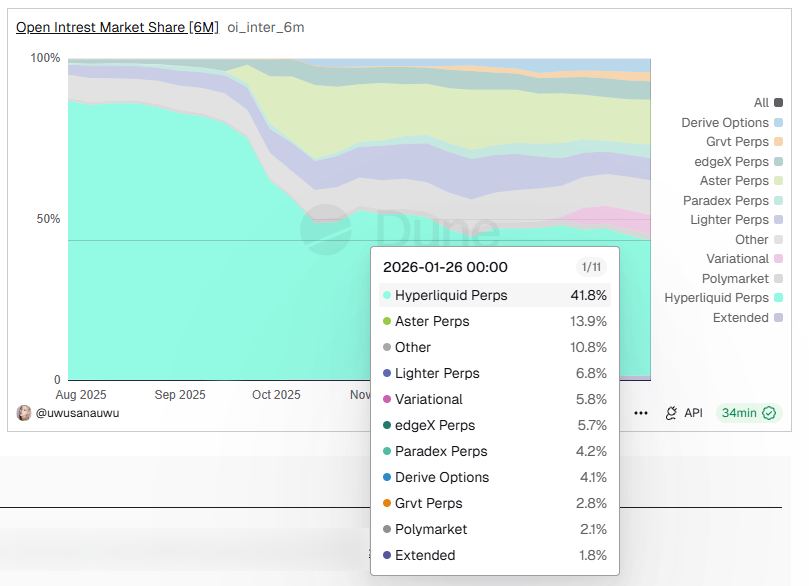Open the API button label
Screen dimensions: 809x586
693,413
